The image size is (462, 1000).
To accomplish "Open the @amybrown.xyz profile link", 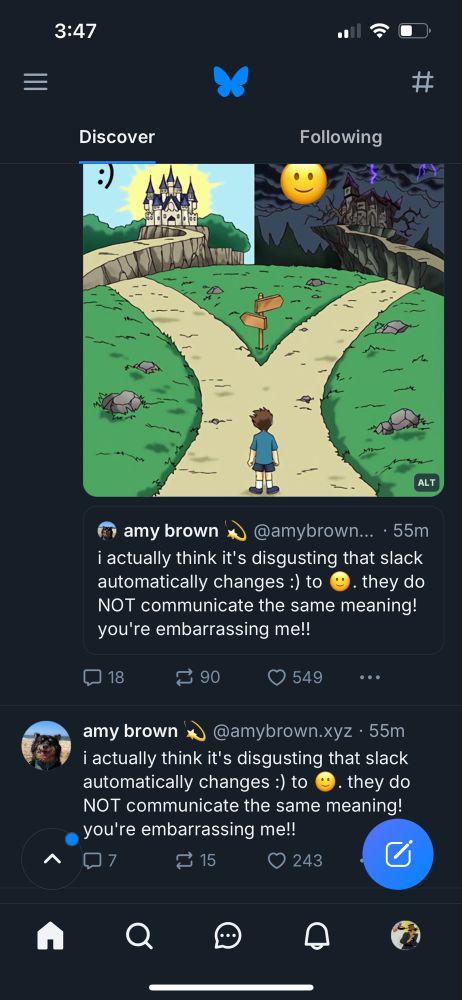I will tap(281, 731).
